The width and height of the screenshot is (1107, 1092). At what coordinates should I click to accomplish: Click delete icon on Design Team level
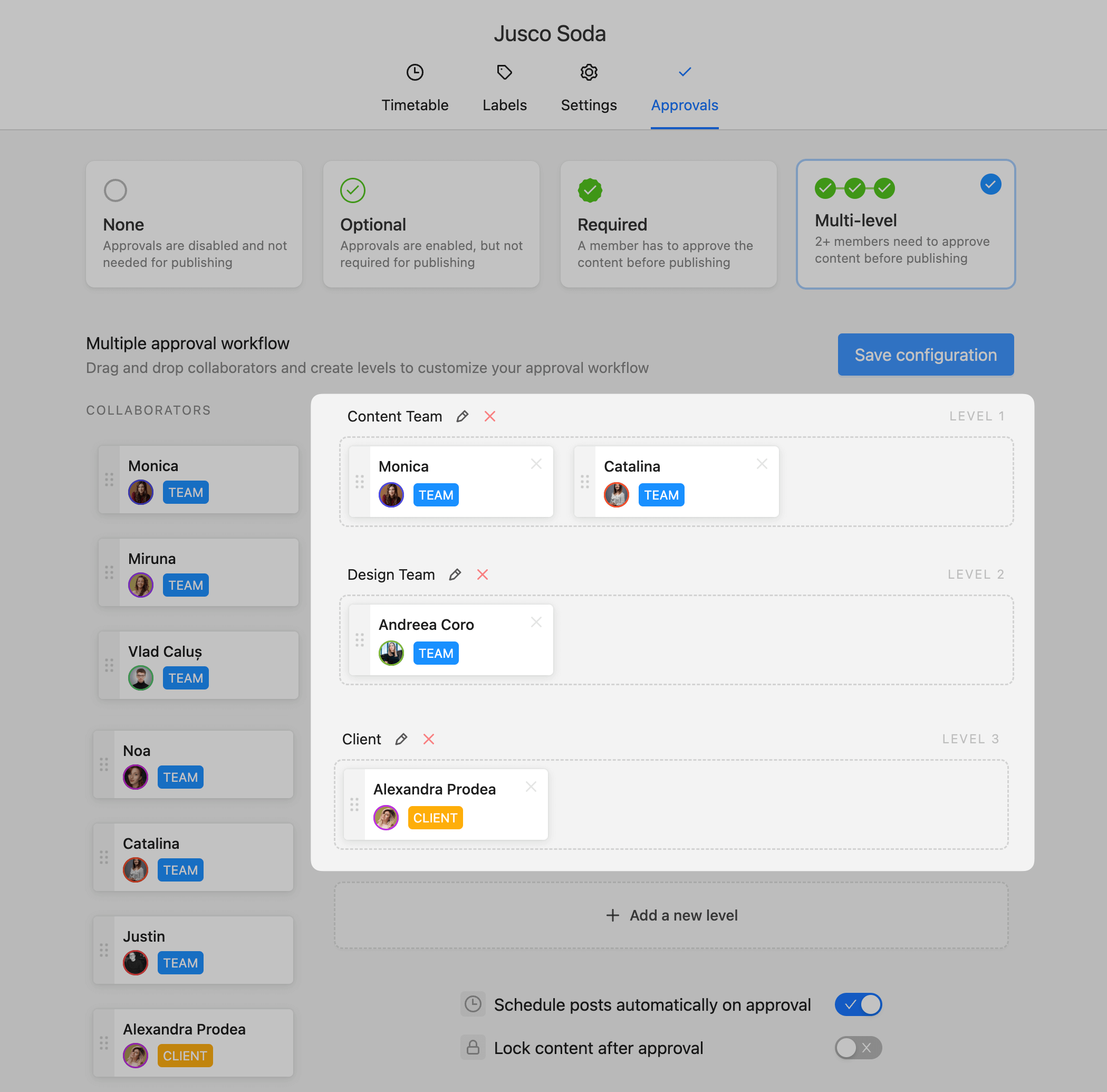(x=483, y=574)
